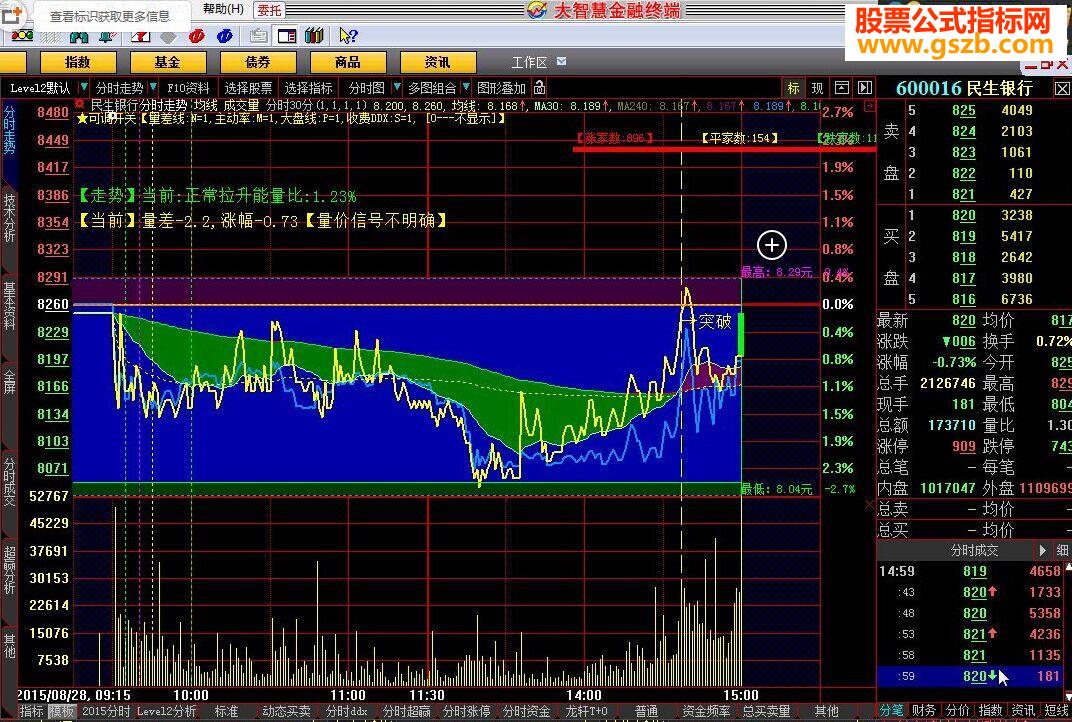Click the collapse-up box icon beside 现

click(842, 88)
